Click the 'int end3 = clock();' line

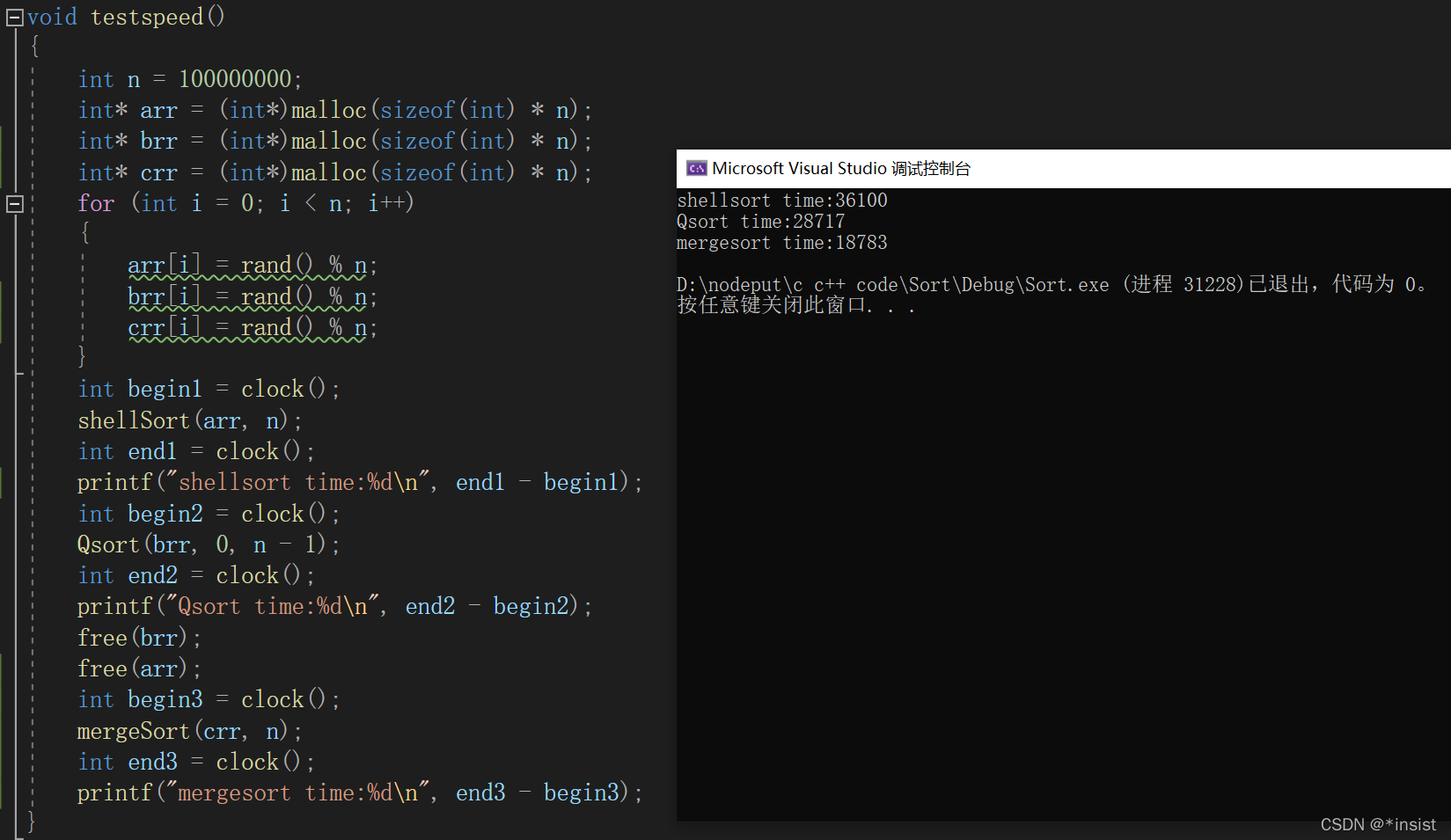click(x=196, y=762)
